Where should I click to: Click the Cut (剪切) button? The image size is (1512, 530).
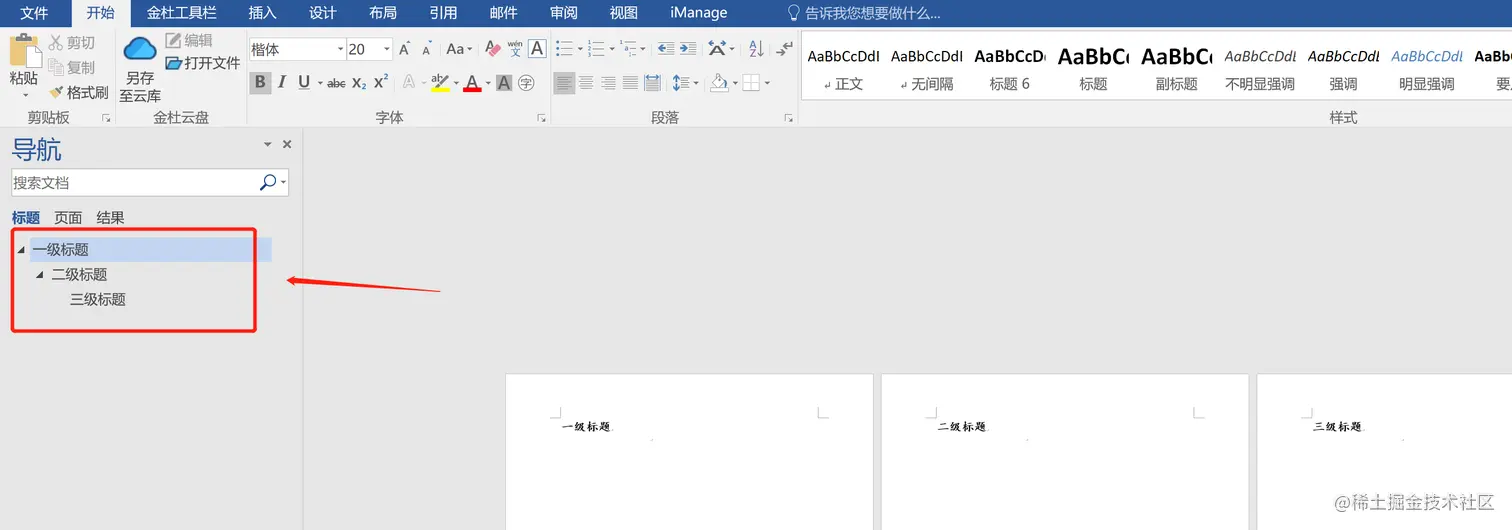(72, 43)
